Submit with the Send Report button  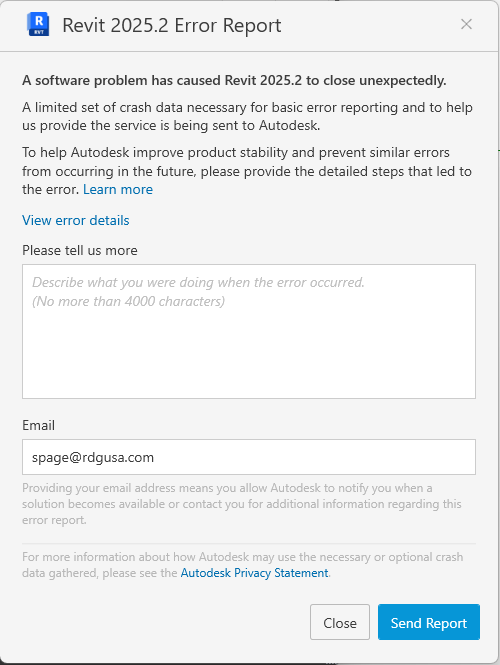coord(429,622)
